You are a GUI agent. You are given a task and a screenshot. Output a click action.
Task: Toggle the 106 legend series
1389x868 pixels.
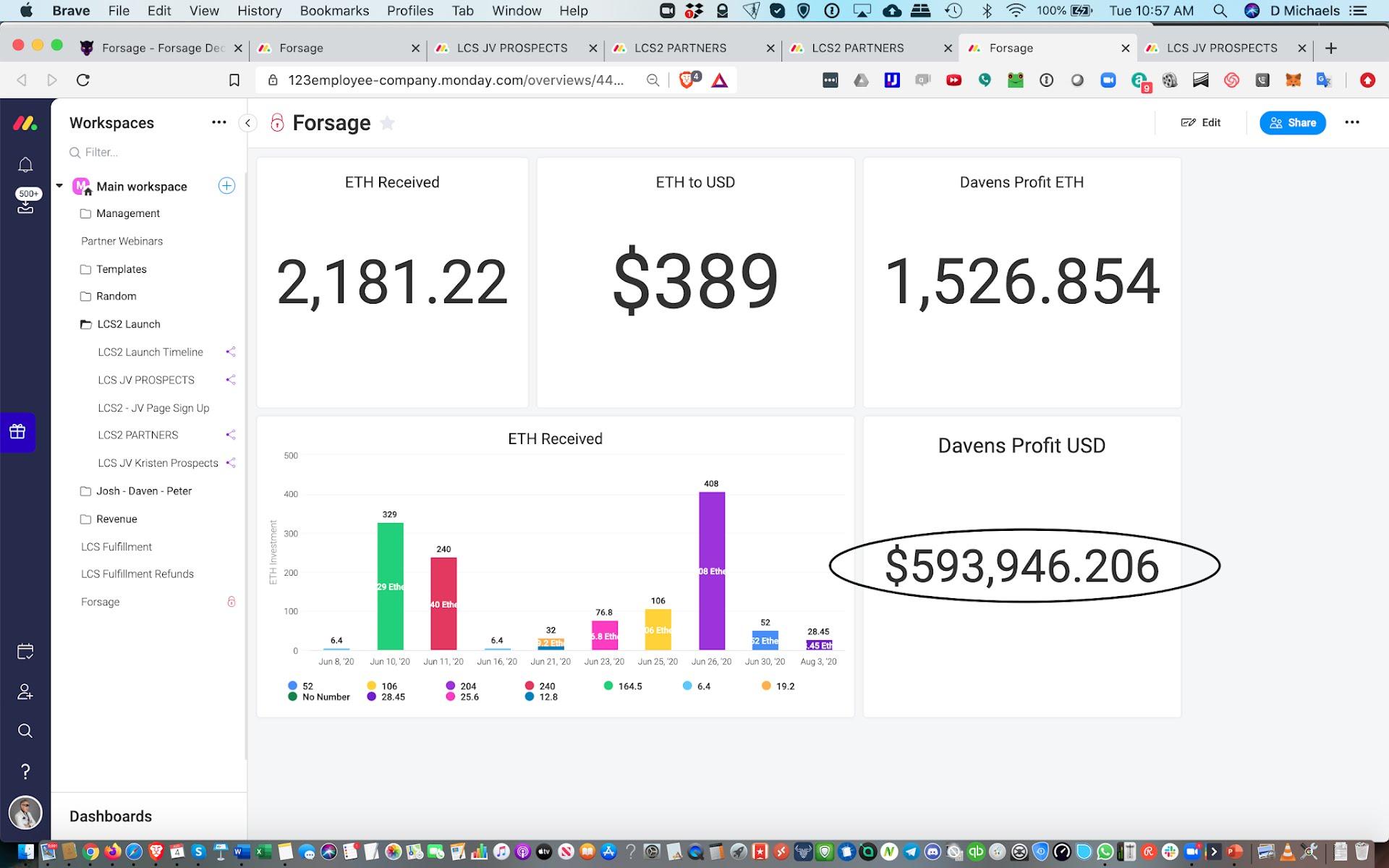[382, 686]
